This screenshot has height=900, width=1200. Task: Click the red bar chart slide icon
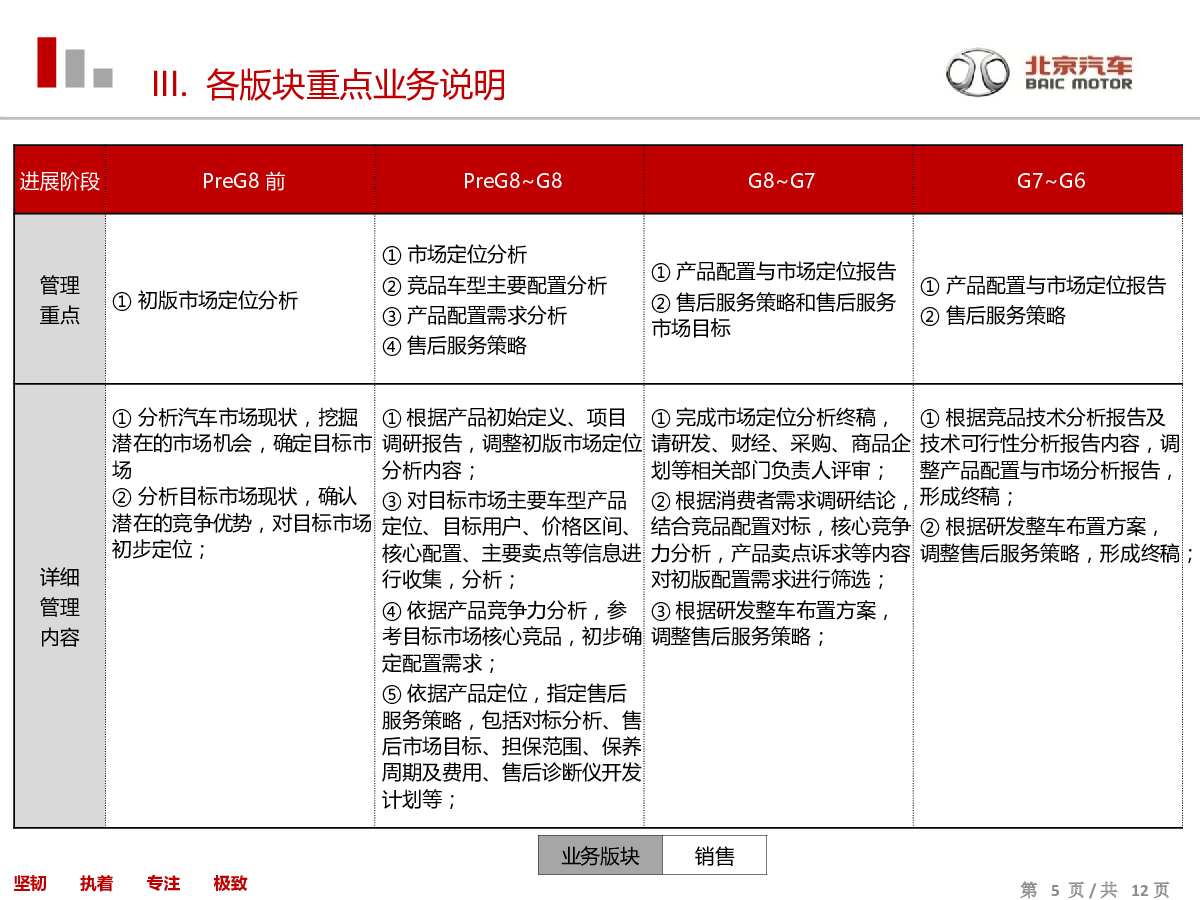point(74,63)
